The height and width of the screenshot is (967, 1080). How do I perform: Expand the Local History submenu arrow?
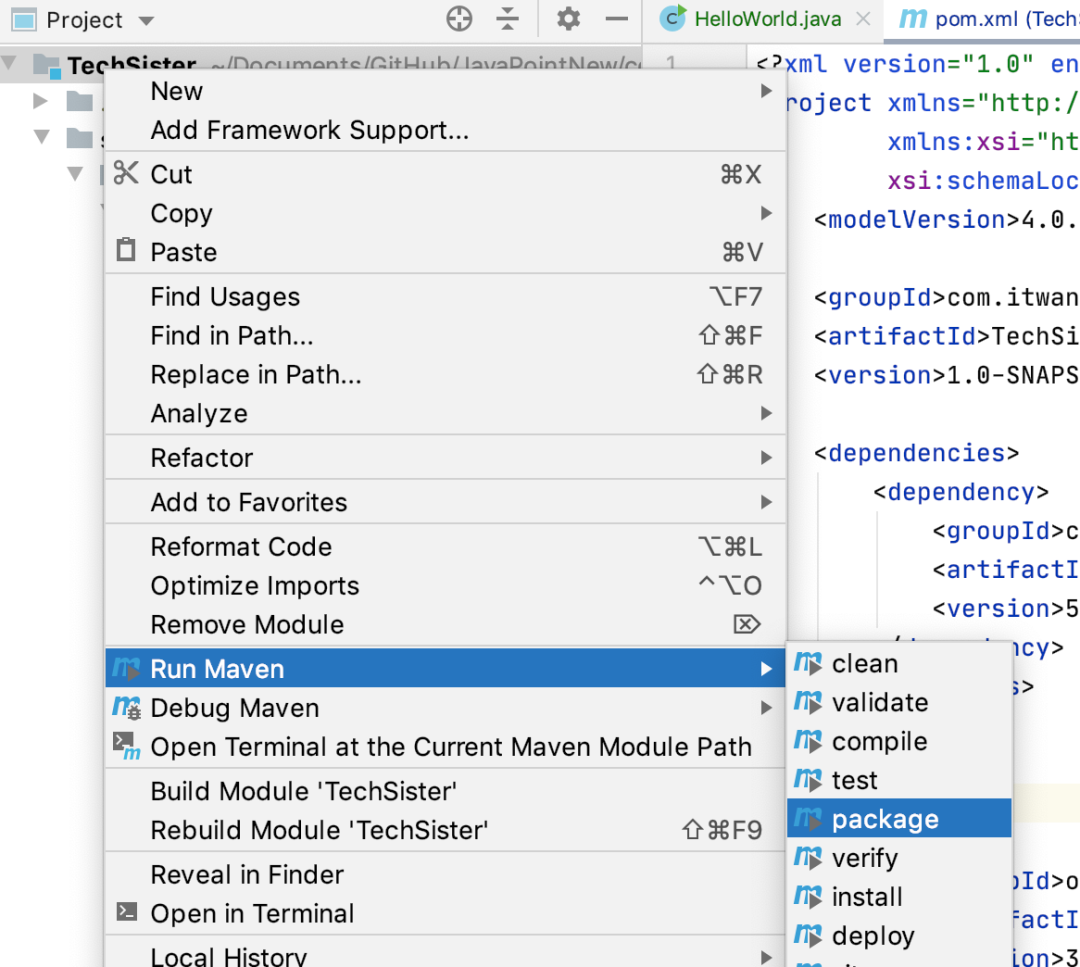(766, 957)
